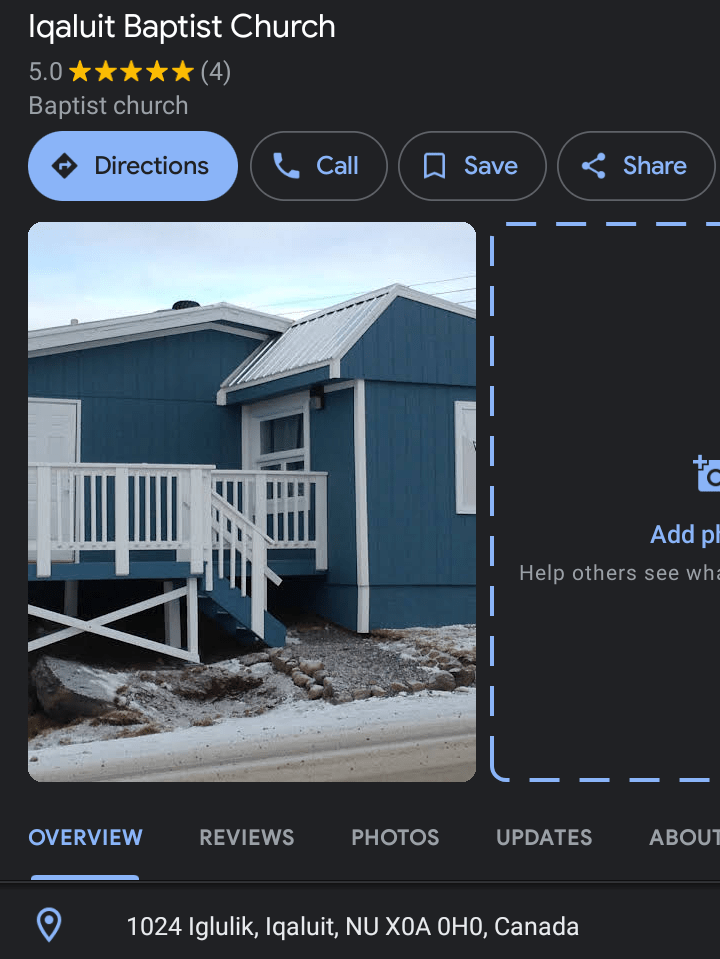Click the share nodes icon

(x=593, y=166)
